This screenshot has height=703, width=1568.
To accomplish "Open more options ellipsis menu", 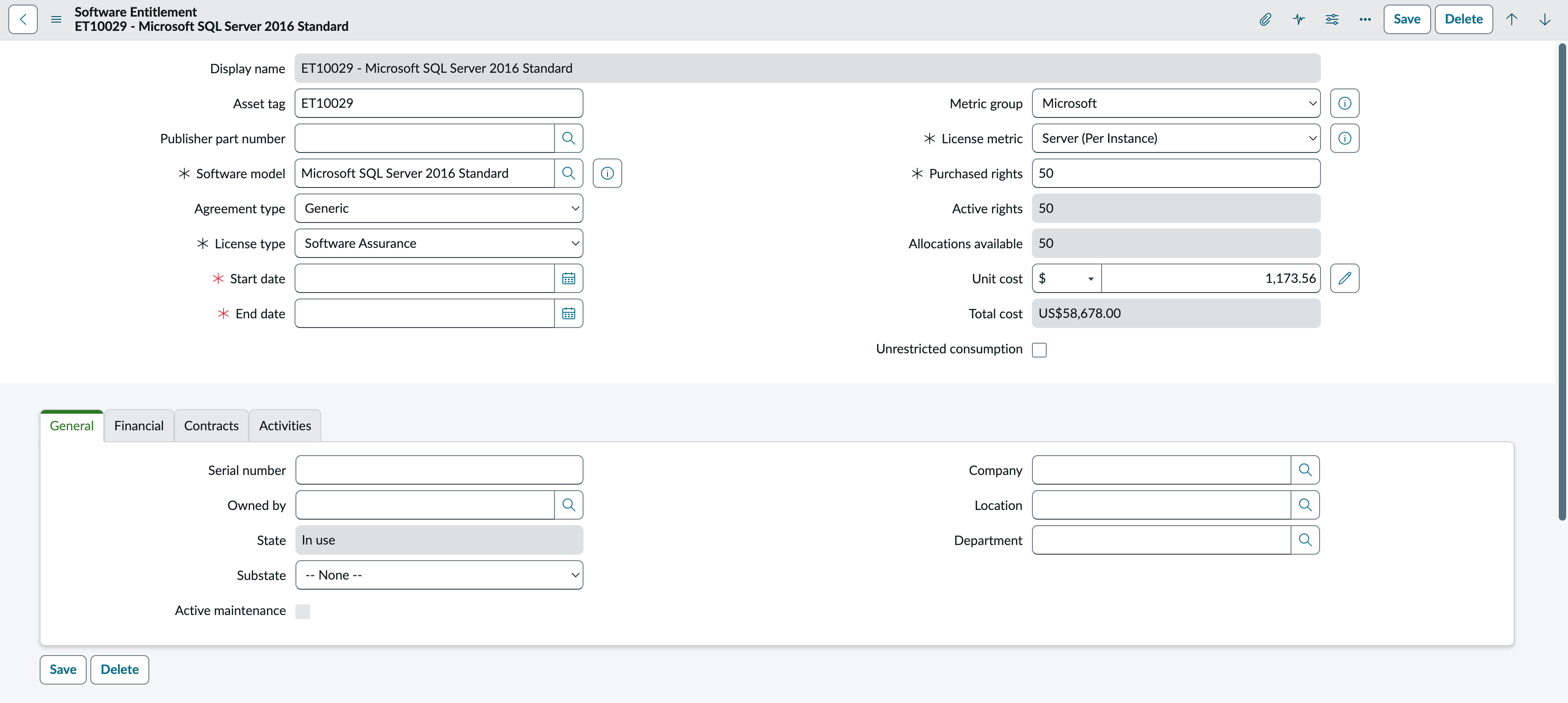I will click(x=1365, y=19).
